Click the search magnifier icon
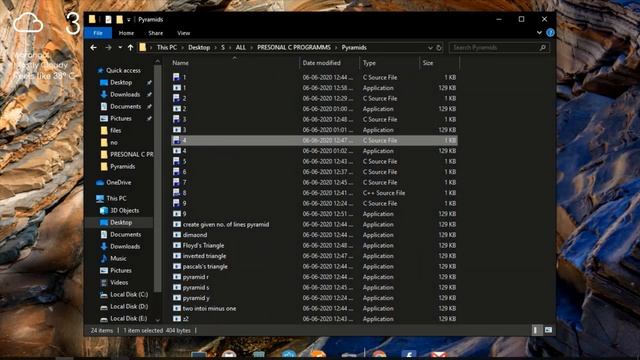The width and height of the screenshot is (640, 360). (543, 48)
